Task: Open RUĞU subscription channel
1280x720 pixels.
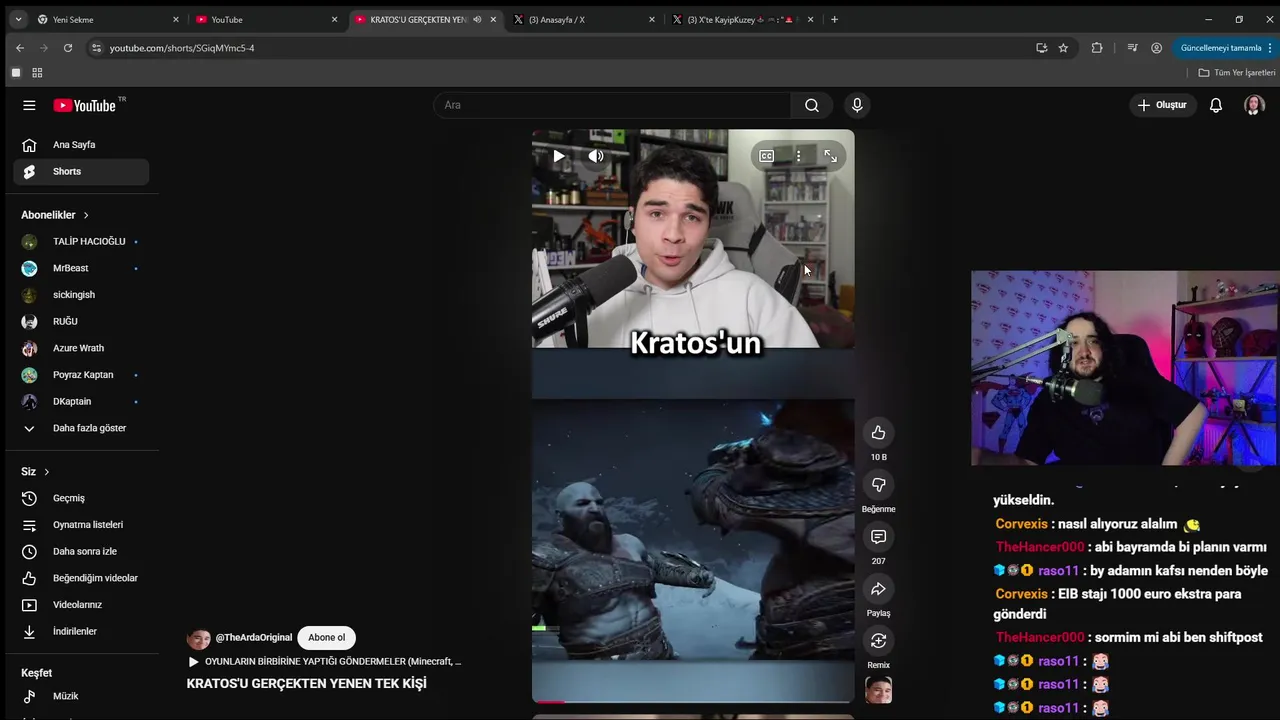Action: tap(81, 321)
